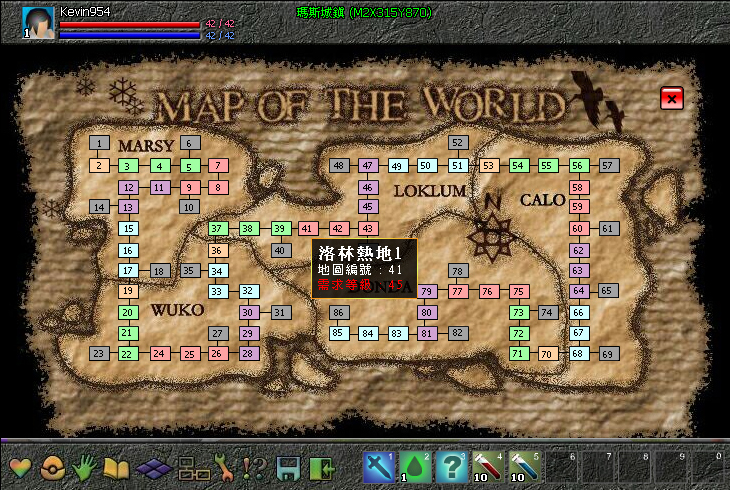Select orange map node 36
The width and height of the screenshot is (730, 490).
click(x=217, y=251)
